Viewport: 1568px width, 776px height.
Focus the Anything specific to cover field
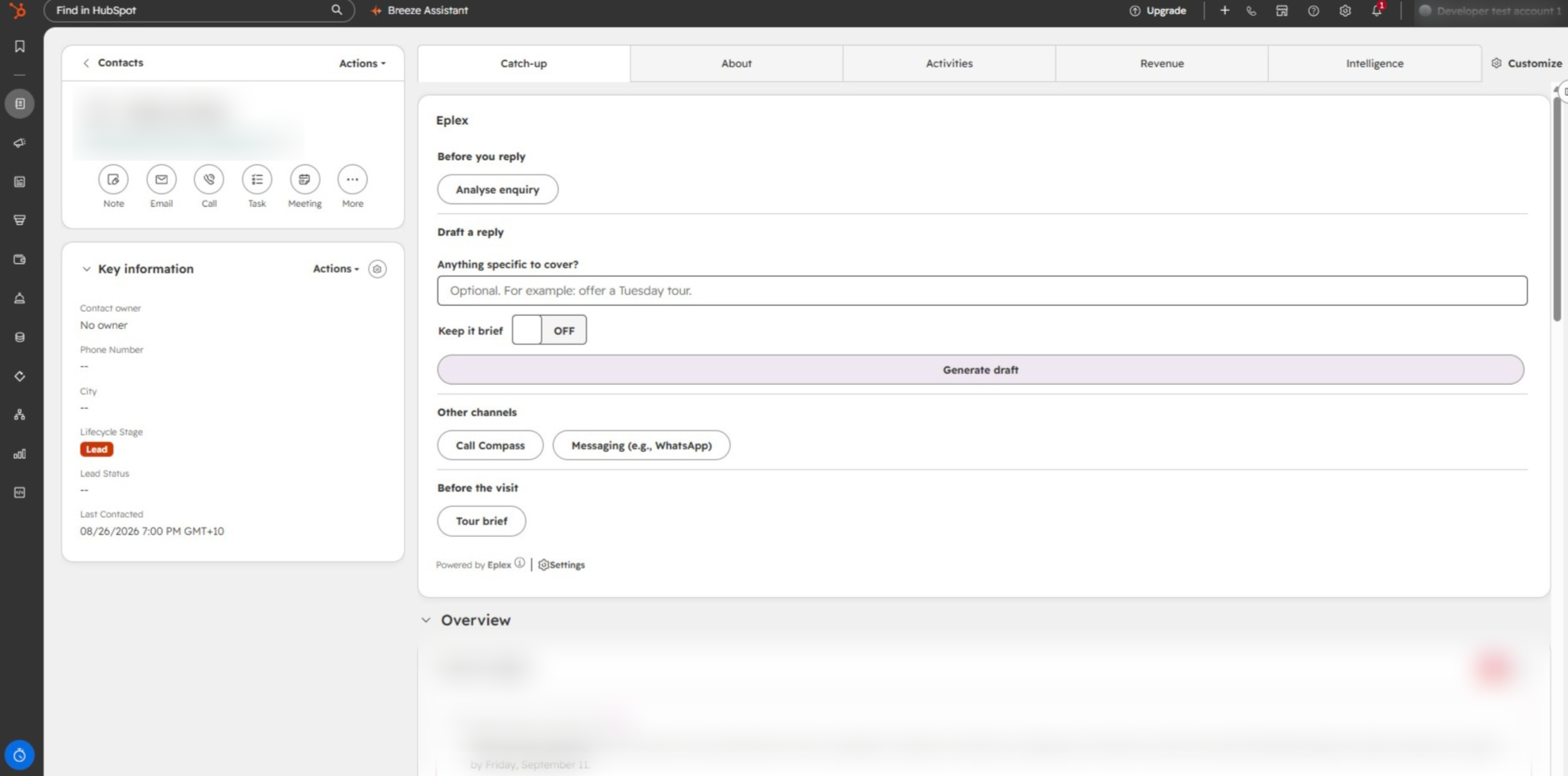coord(982,290)
